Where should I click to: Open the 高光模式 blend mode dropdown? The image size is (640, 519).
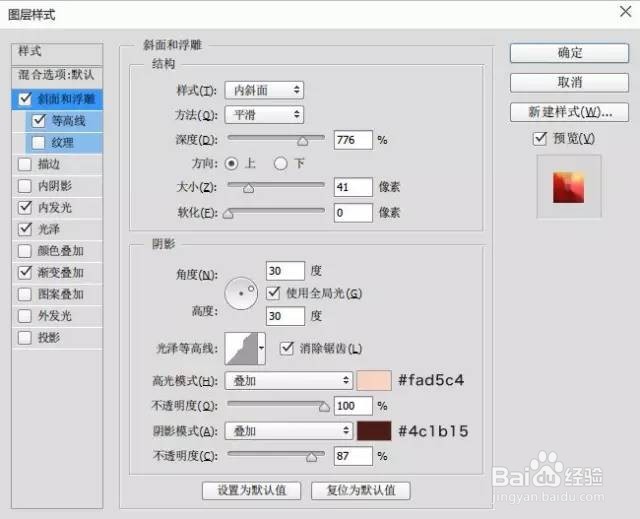289,381
